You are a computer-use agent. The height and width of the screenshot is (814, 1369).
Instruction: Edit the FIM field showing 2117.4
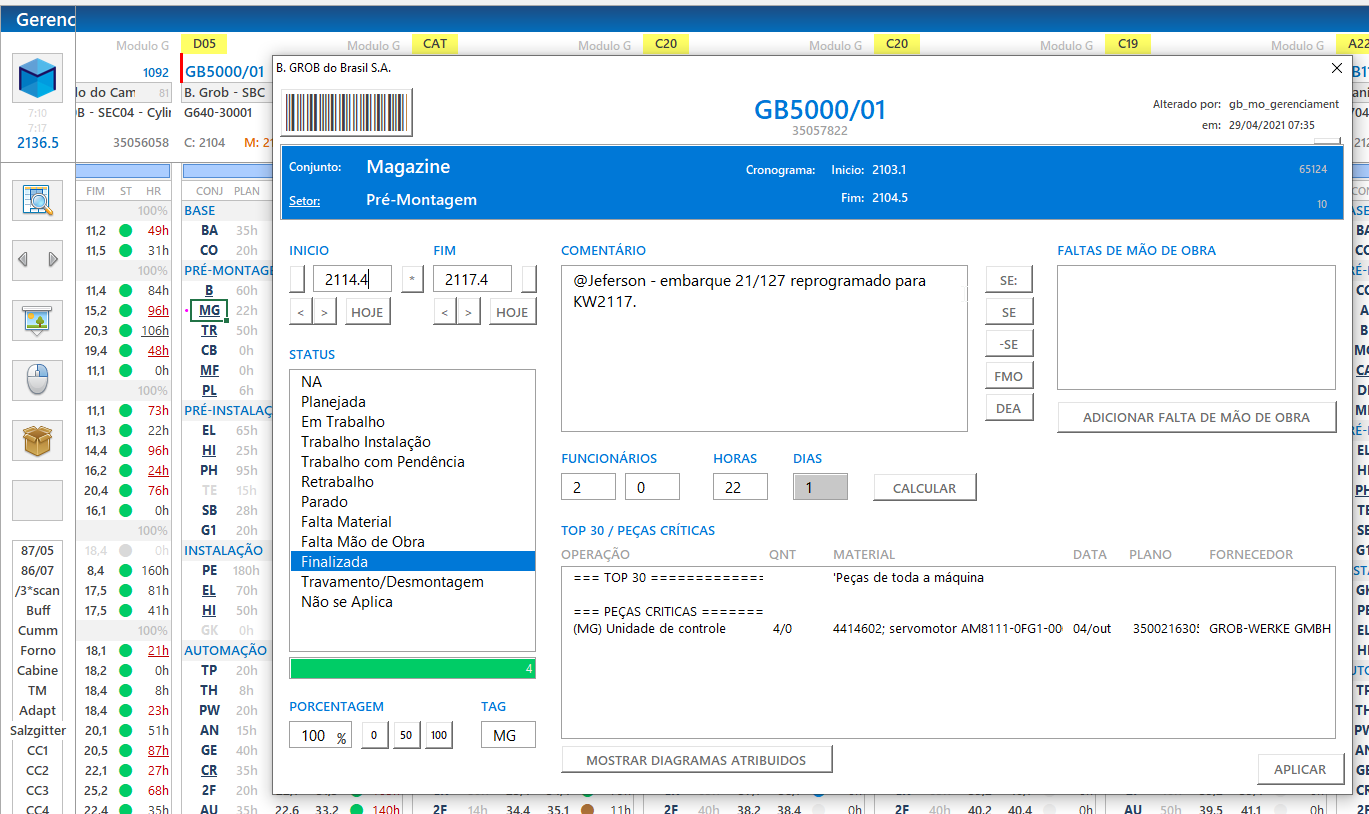[x=472, y=279]
